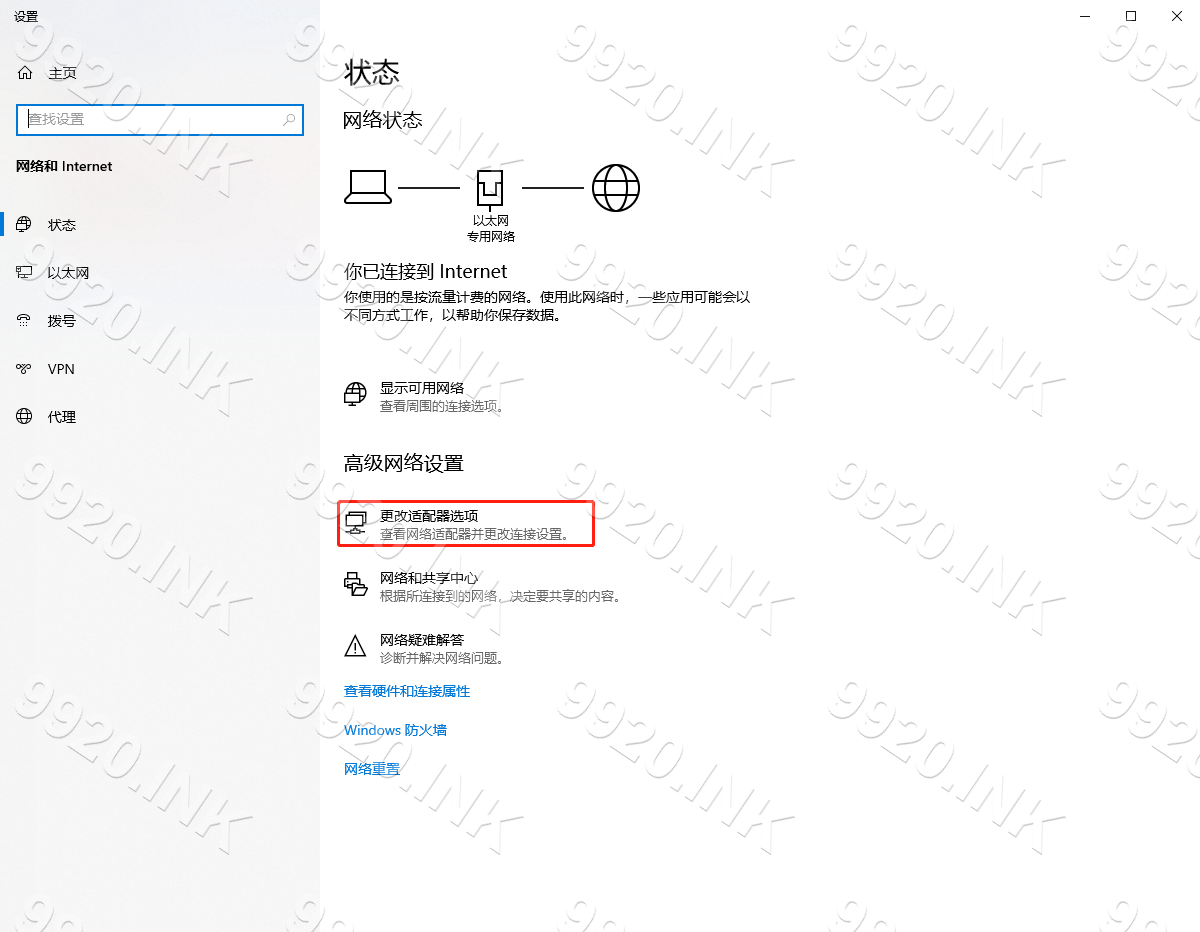Click the 网络疑难解答 warning triangle icon
Screen dimensions: 1200x932
[355, 647]
